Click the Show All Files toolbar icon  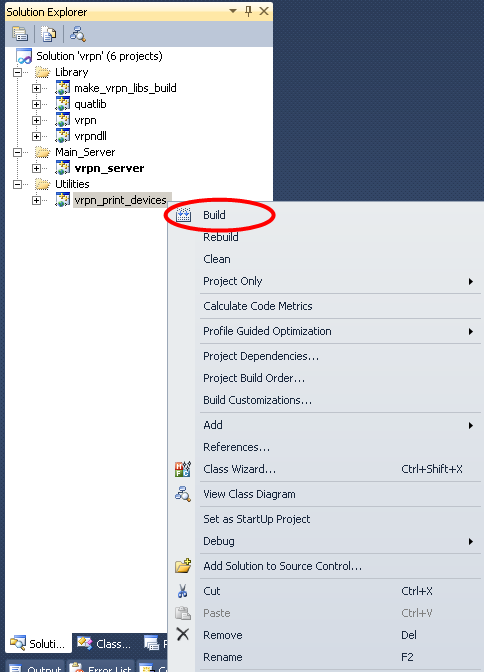pyautogui.click(x=48, y=34)
